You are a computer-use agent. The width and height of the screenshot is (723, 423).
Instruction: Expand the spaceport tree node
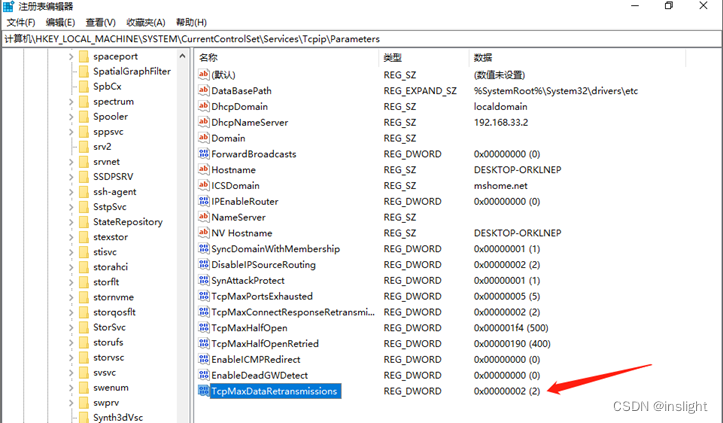pos(71,56)
